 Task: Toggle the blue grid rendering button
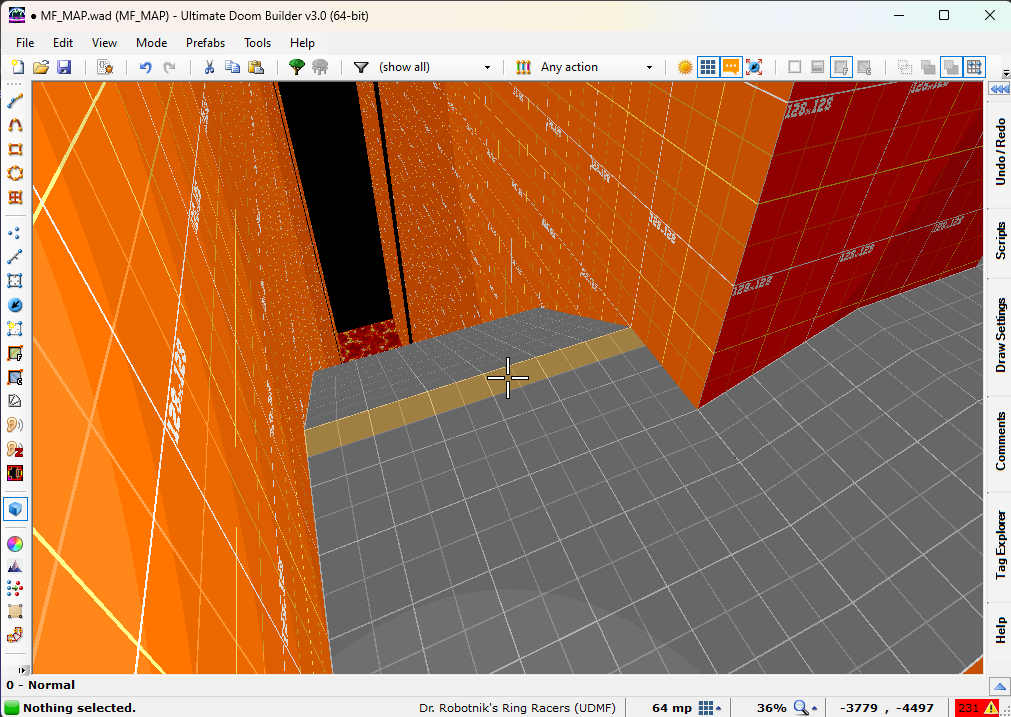point(708,67)
